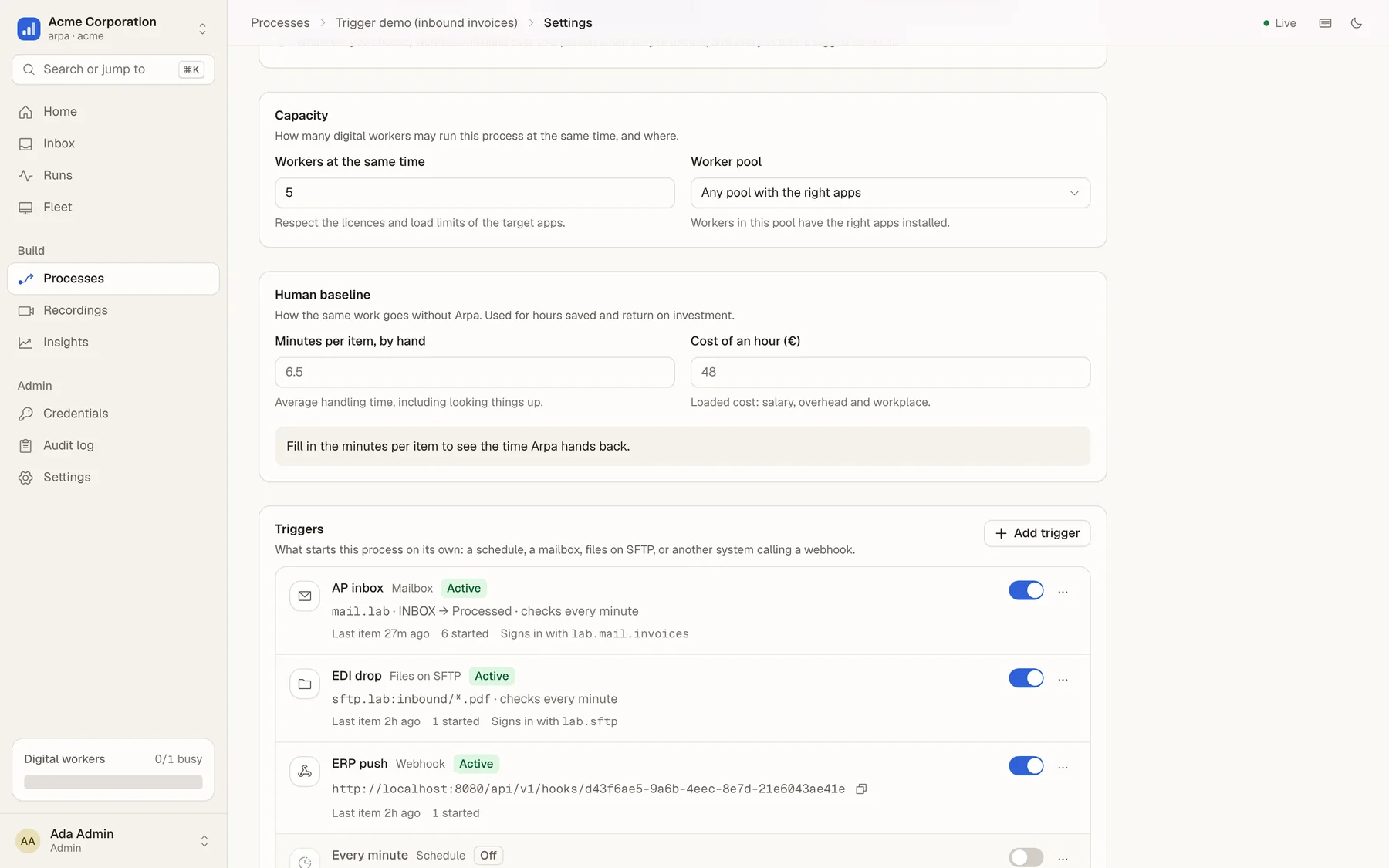Open the Inbox page
The height and width of the screenshot is (868, 1389).
tap(113, 144)
